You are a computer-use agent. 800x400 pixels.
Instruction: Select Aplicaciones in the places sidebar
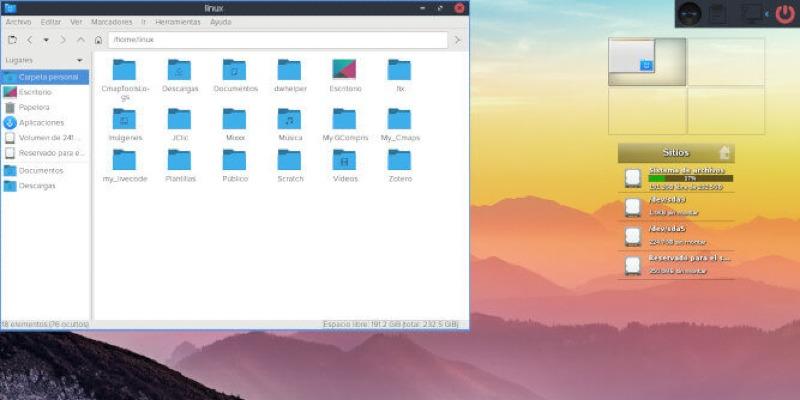click(40, 123)
